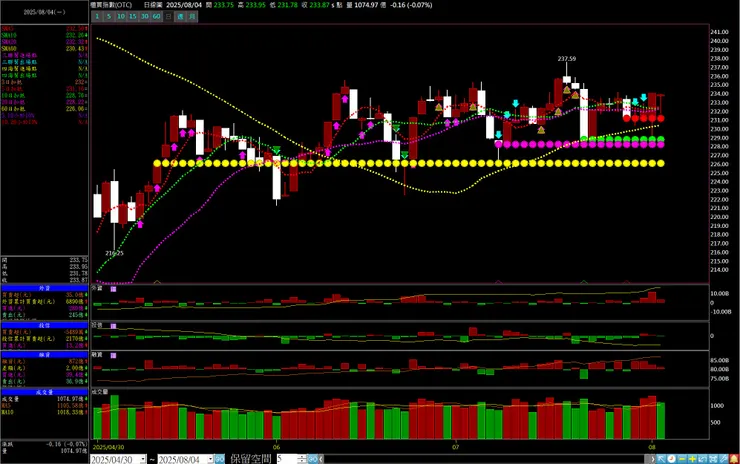Screen dimensions: 740x464
Task: Click the SMA10 legend row
Action: pos(44,35)
